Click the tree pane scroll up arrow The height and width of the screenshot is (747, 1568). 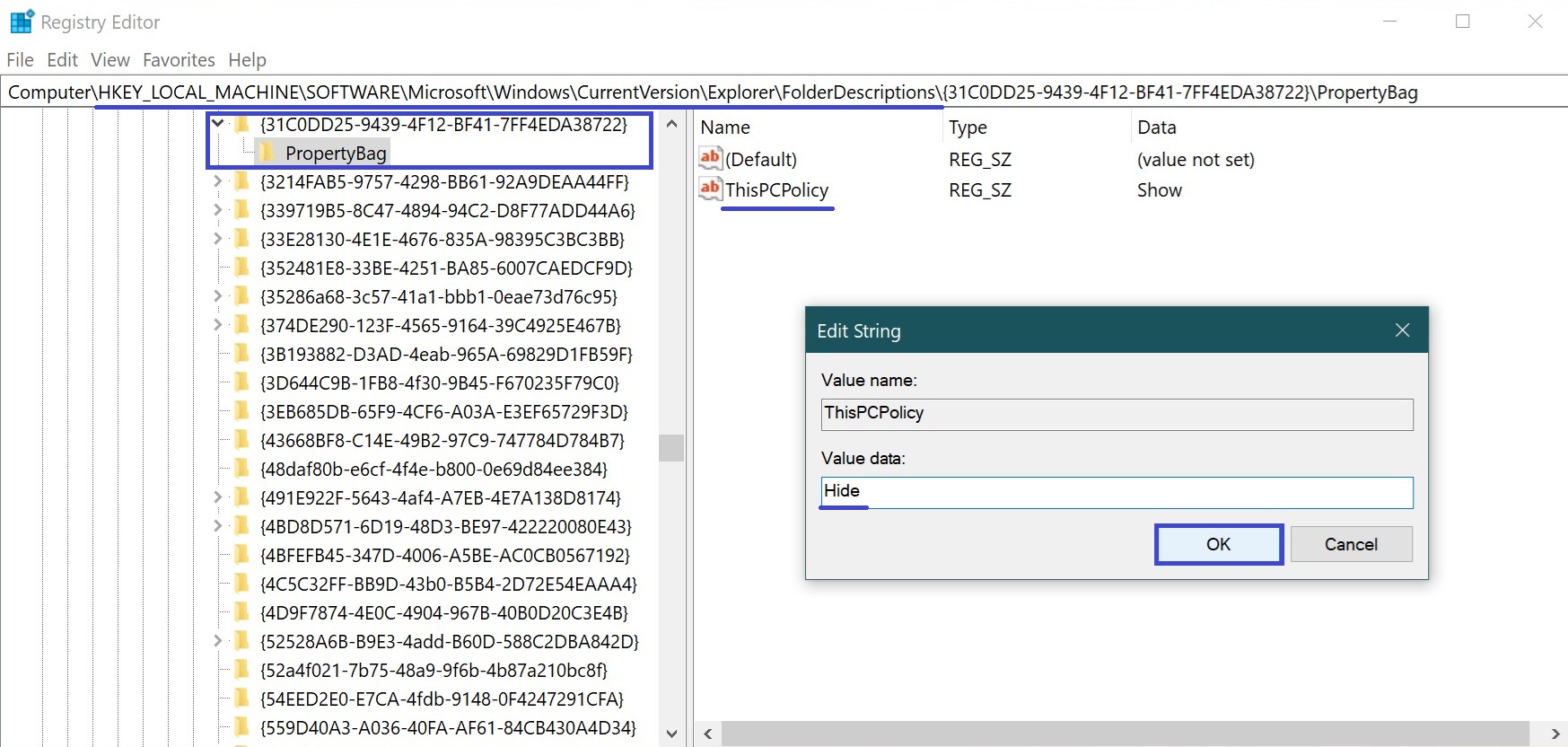pos(671,124)
